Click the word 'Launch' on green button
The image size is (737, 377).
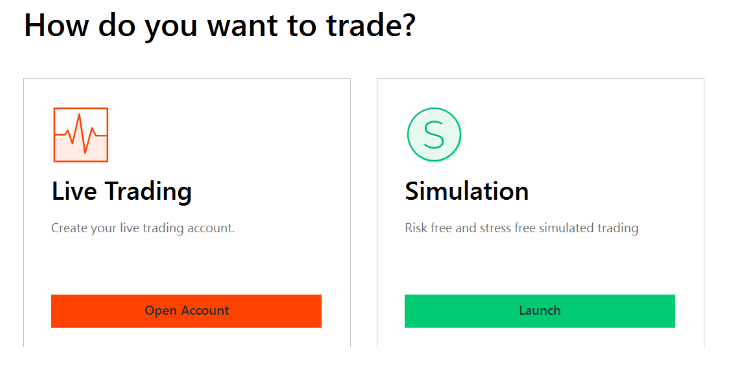tap(540, 311)
